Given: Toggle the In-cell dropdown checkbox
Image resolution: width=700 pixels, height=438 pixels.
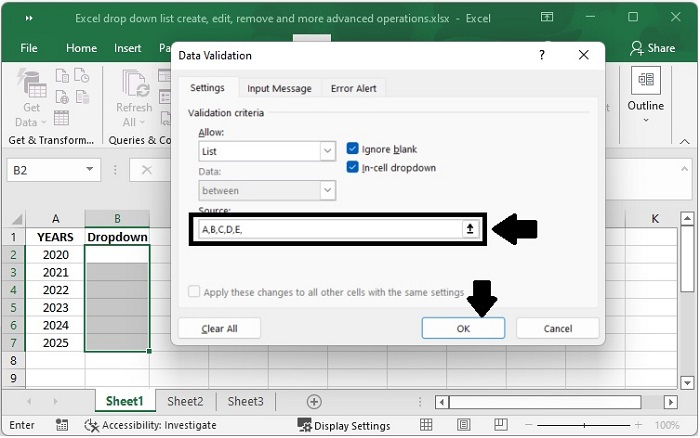Looking at the screenshot, I should tap(352, 167).
